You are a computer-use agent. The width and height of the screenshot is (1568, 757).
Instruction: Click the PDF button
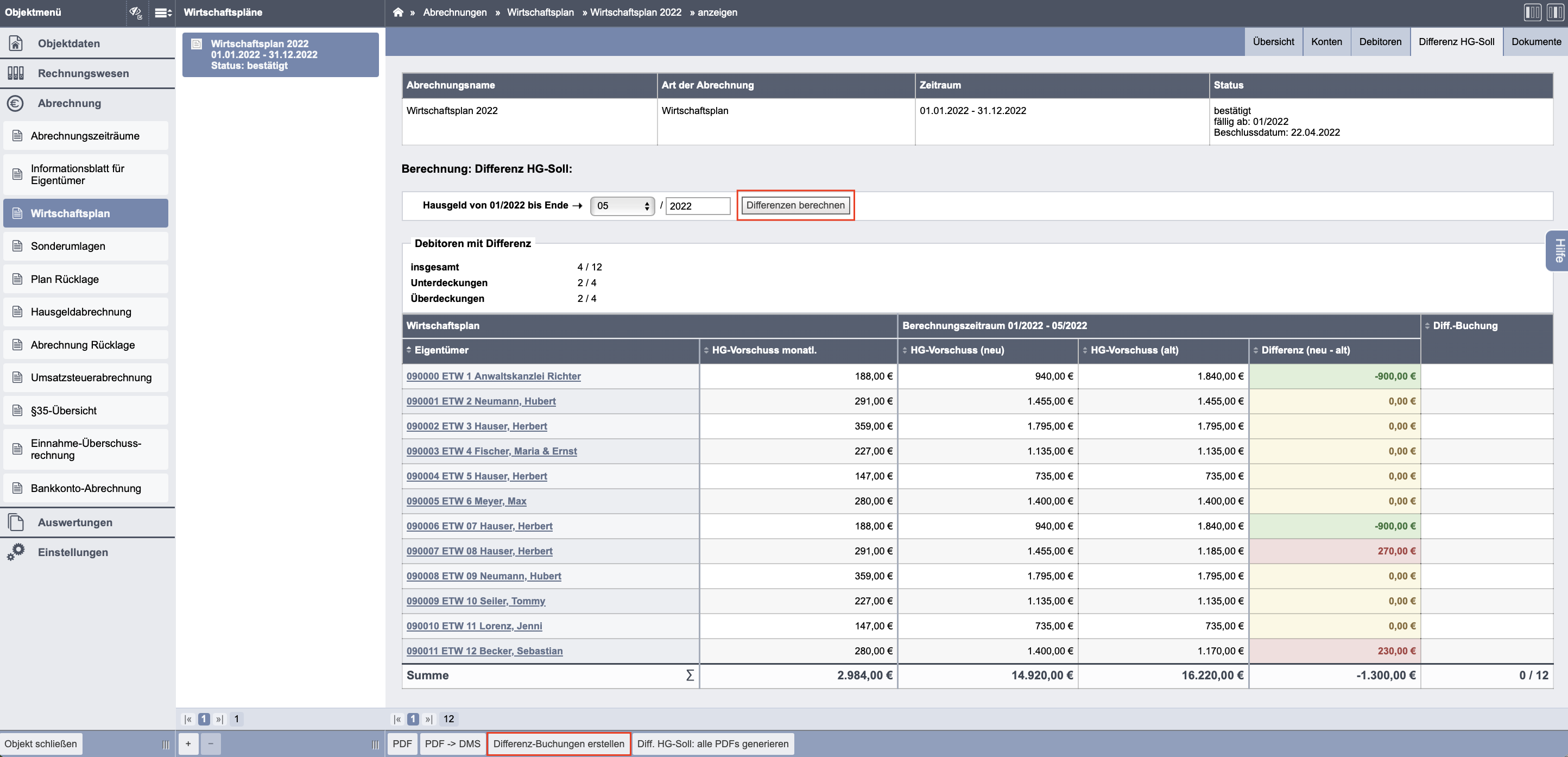point(402,743)
